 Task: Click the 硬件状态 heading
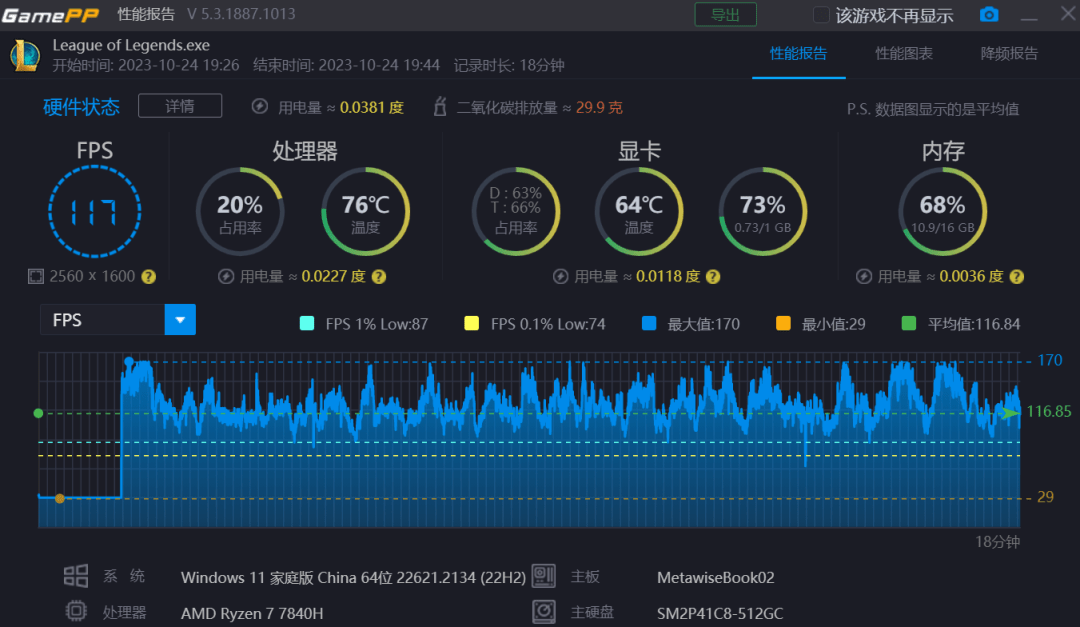point(81,107)
